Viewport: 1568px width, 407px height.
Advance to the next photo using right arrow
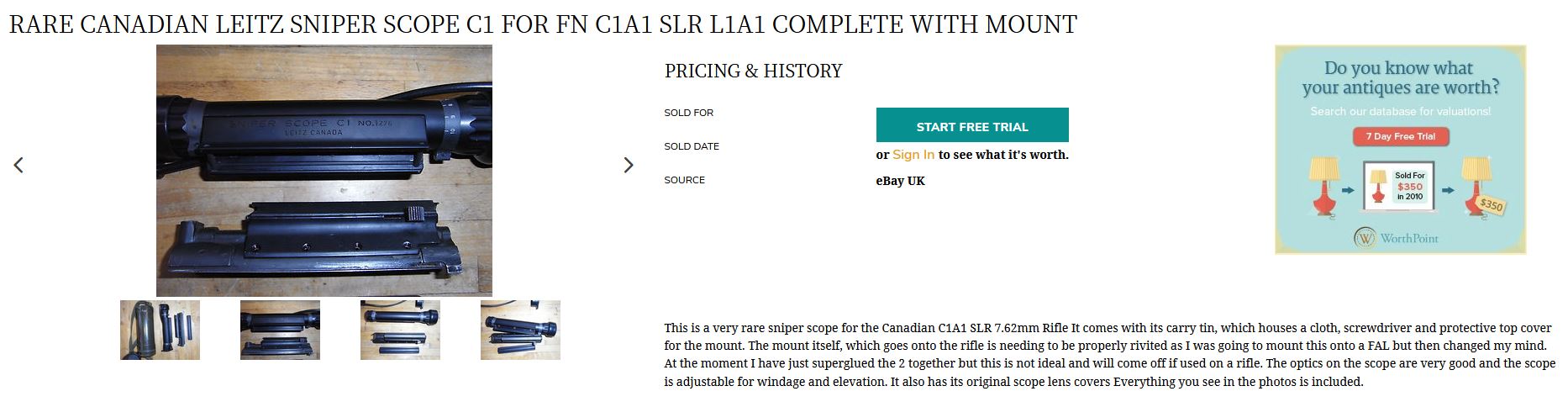(x=628, y=166)
